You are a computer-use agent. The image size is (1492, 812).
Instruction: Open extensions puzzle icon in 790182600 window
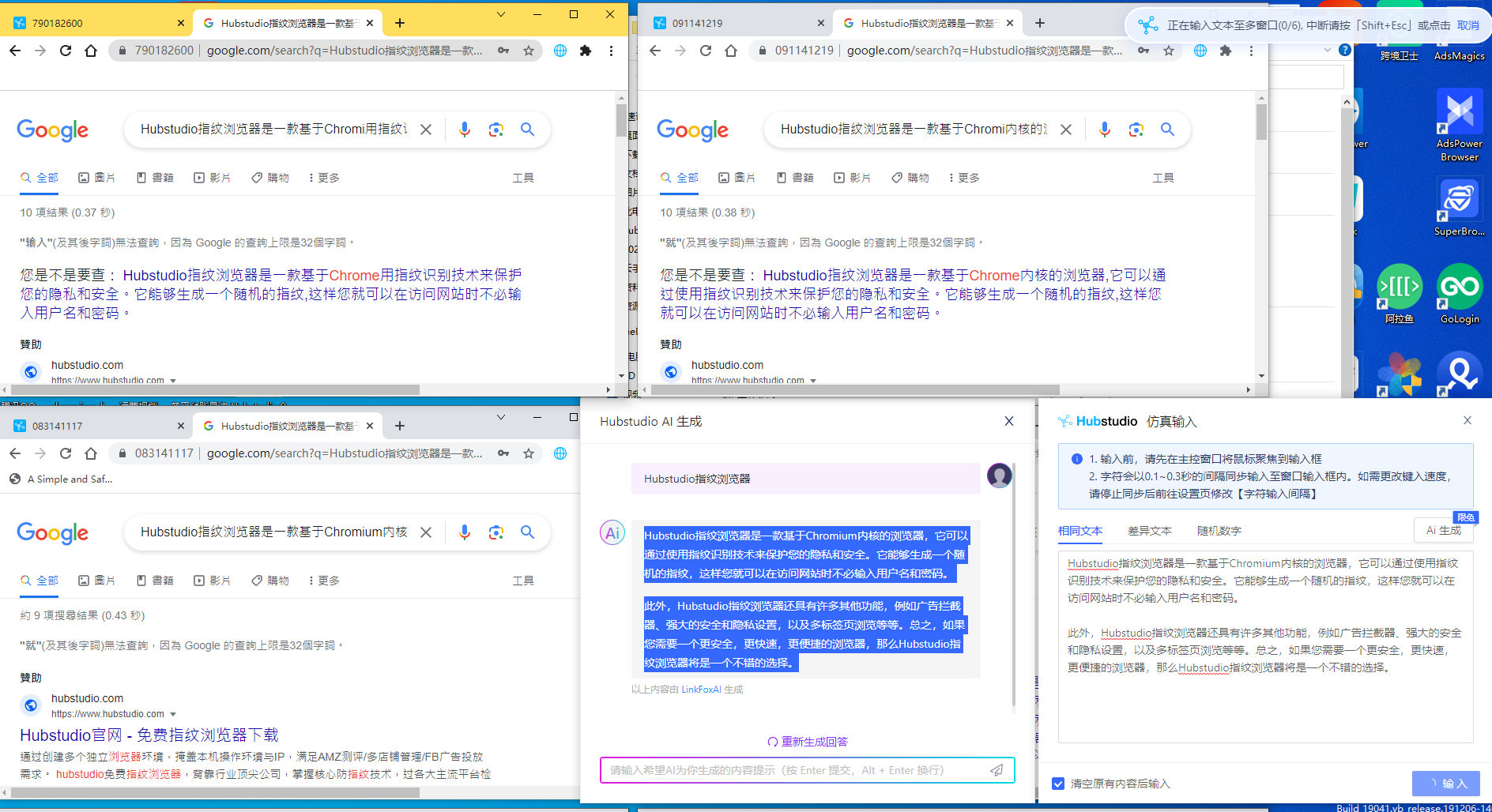586,51
